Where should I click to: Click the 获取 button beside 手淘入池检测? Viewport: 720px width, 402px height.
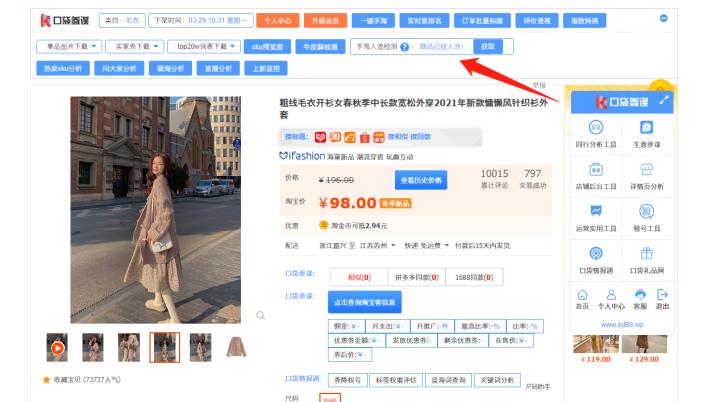coord(488,46)
